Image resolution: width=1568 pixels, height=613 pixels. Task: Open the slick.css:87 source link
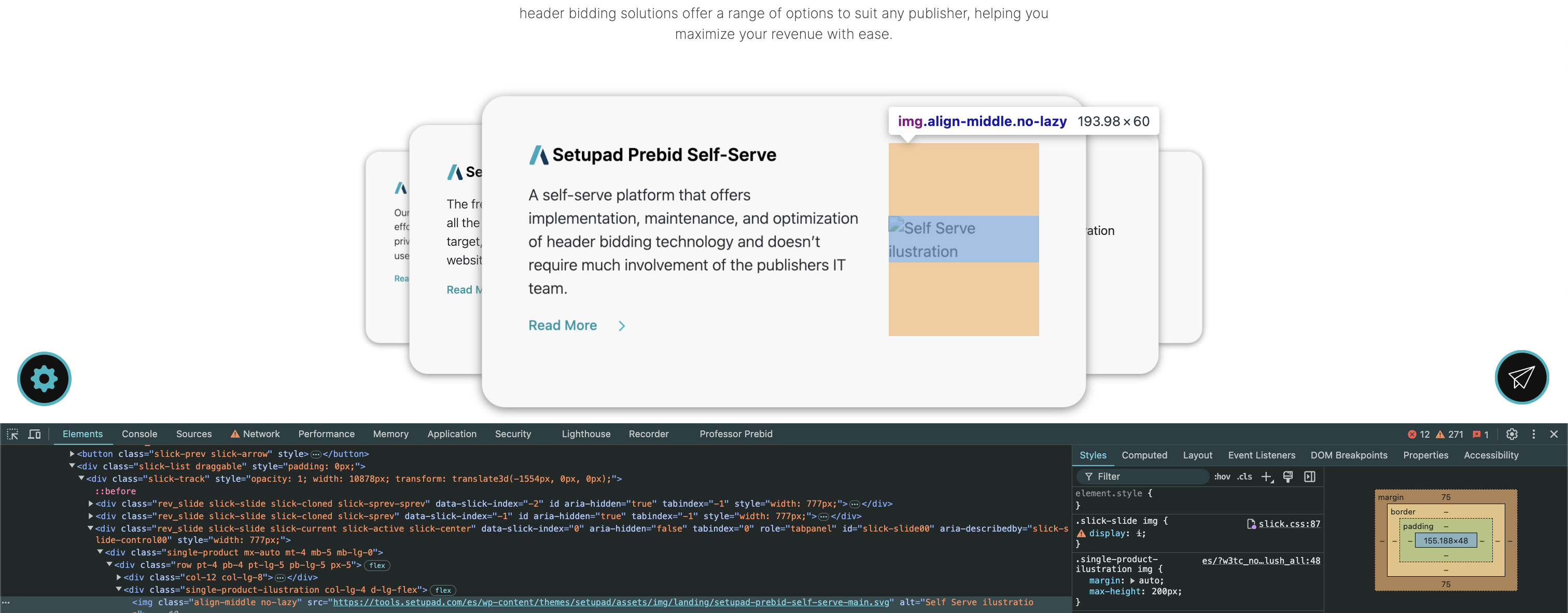click(x=1289, y=524)
